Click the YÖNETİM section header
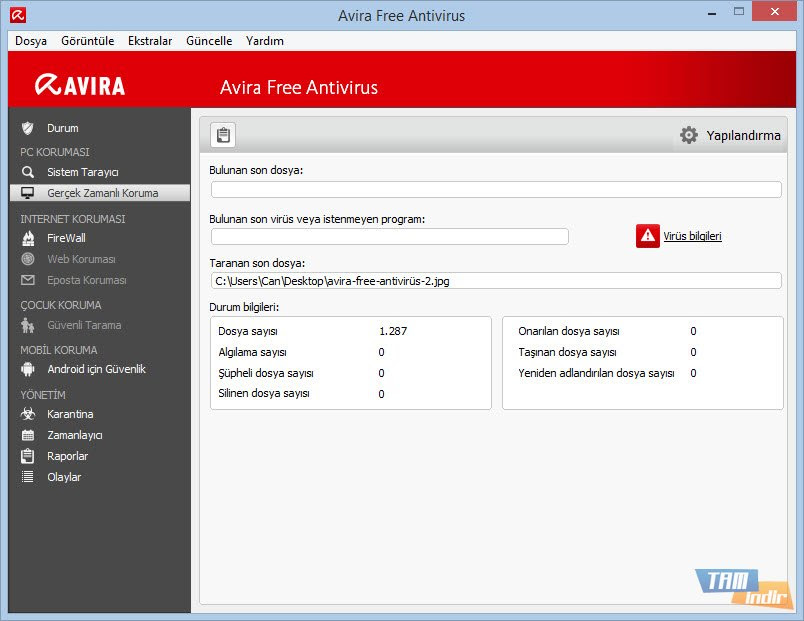The image size is (804, 621). point(43,395)
